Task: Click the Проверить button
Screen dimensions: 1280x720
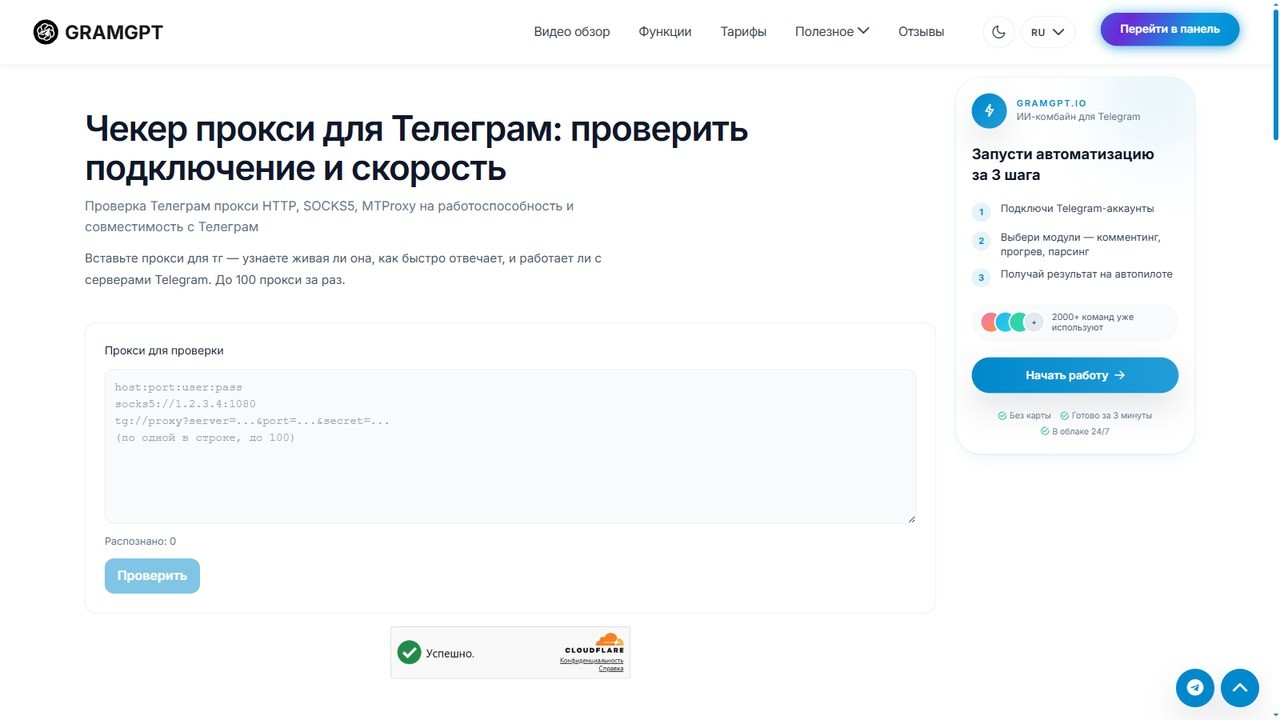Action: click(152, 576)
